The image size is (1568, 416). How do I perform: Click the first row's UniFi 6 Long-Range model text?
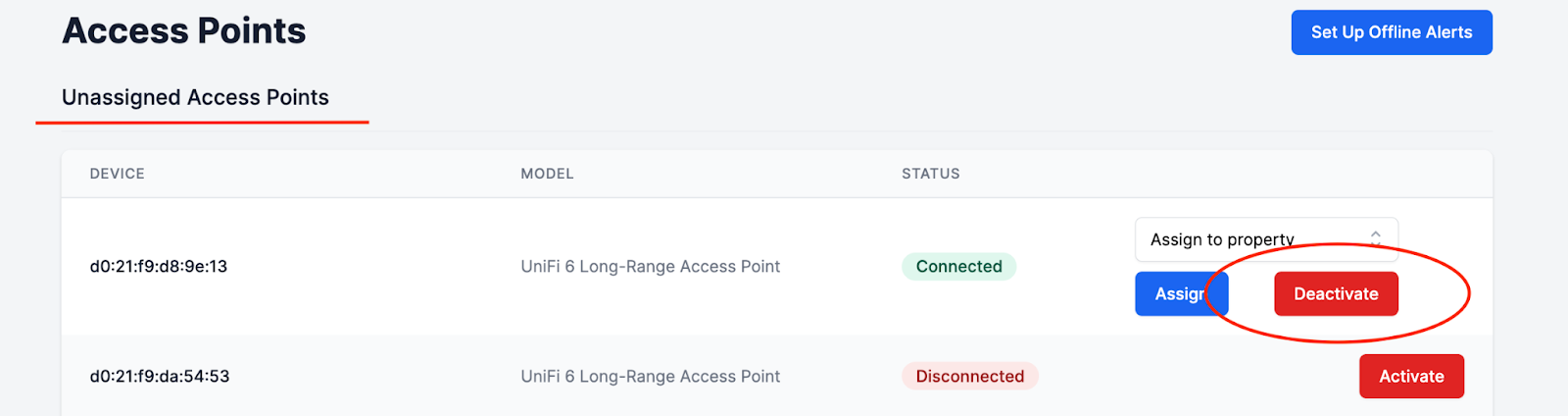point(651,266)
